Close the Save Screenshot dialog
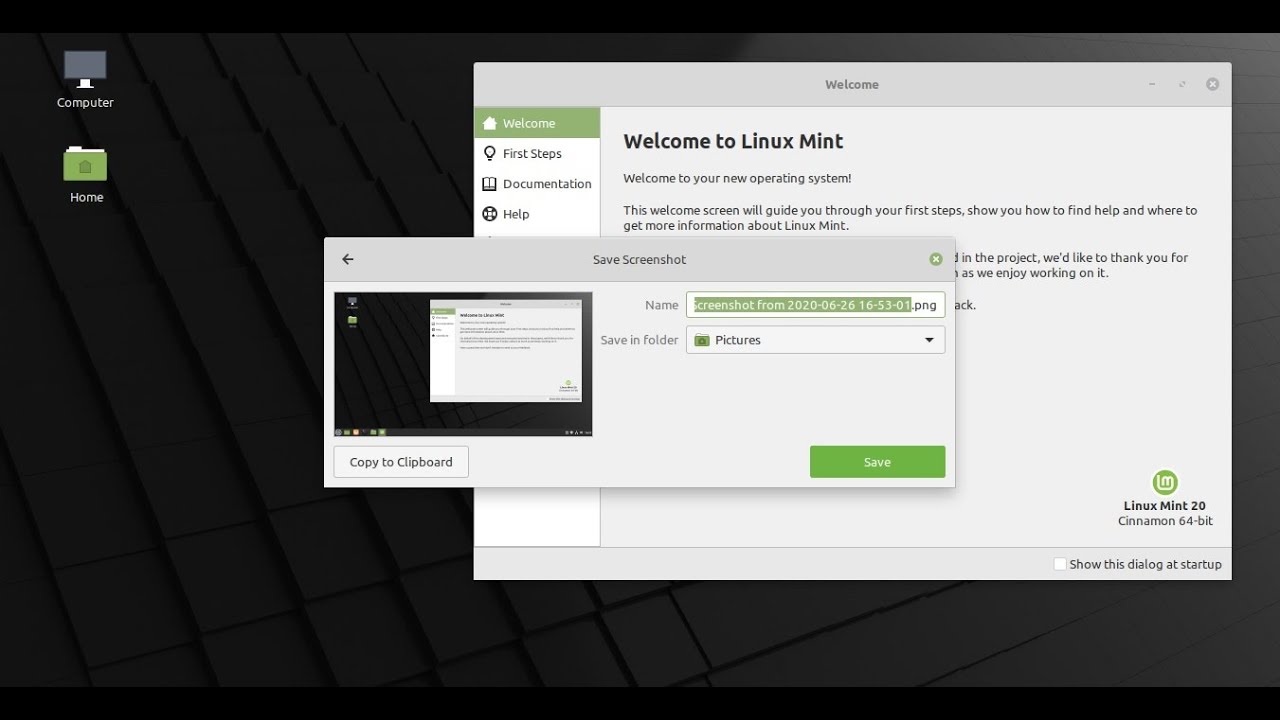The width and height of the screenshot is (1280, 720). pyautogui.click(x=936, y=259)
